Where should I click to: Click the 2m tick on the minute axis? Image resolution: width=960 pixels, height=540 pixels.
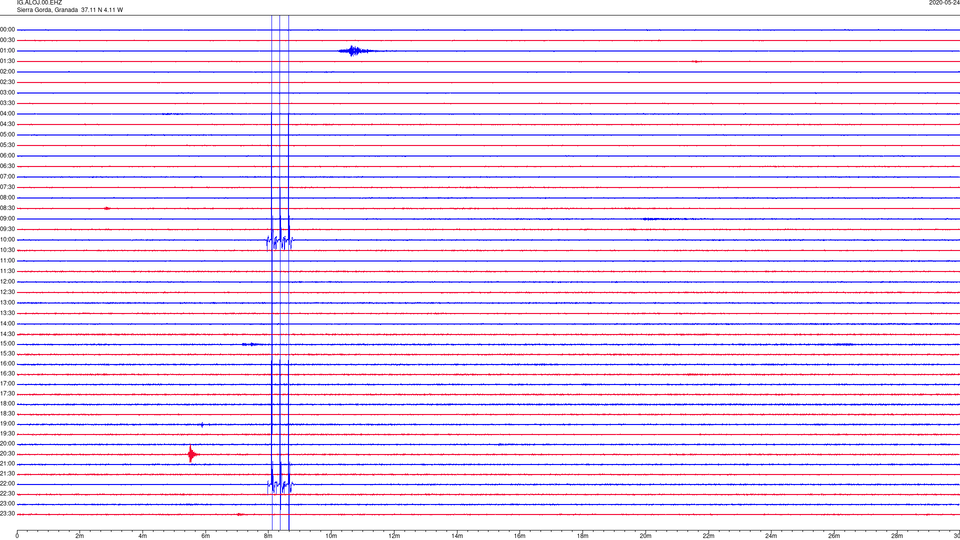(x=80, y=536)
